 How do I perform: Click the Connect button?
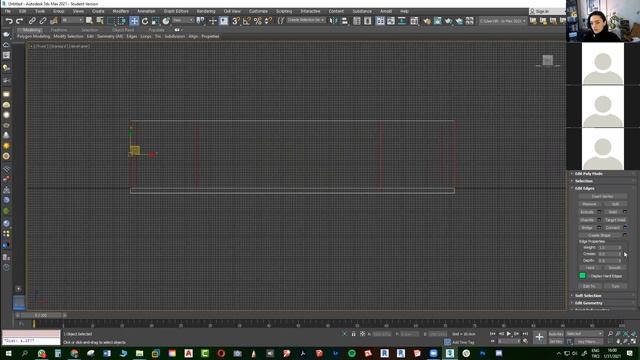click(612, 228)
